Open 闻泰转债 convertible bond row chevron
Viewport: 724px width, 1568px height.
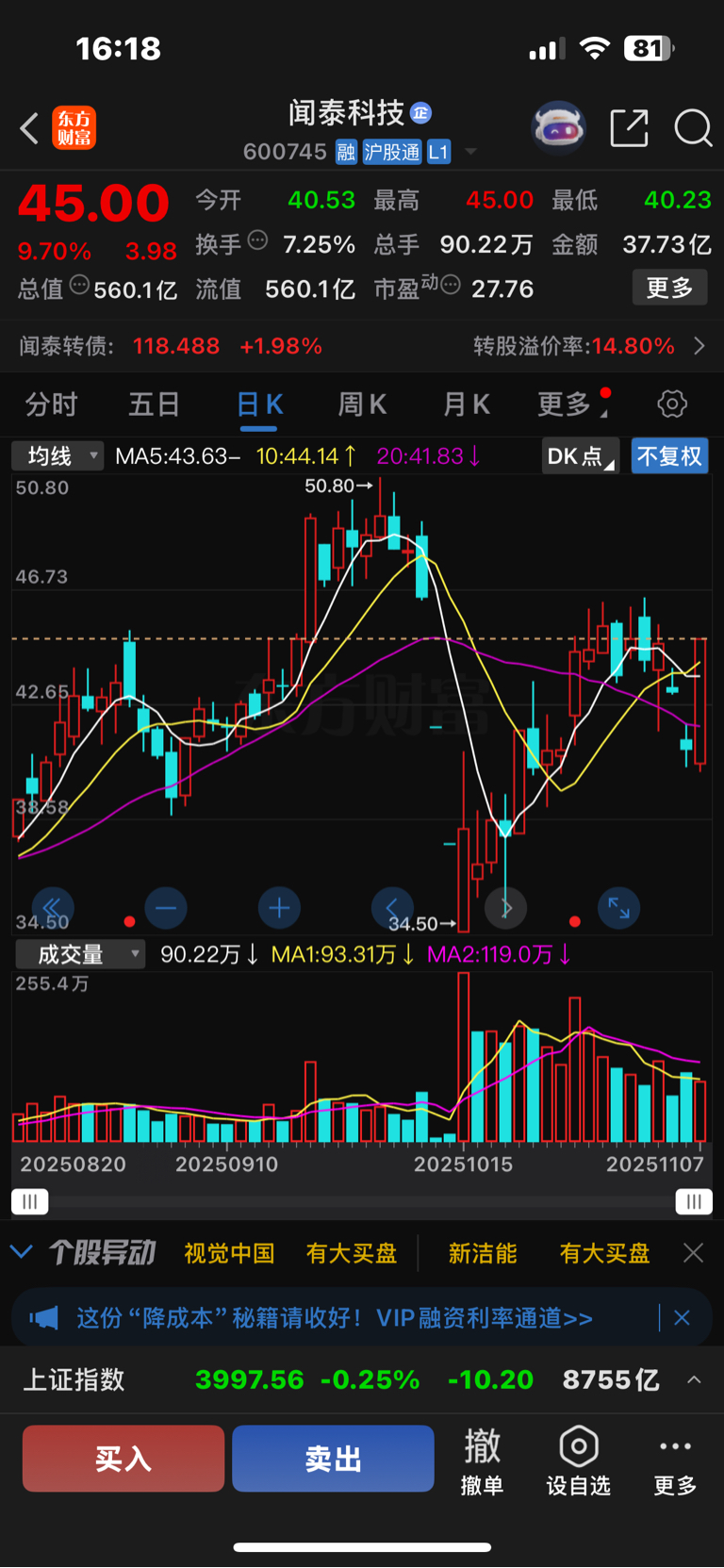[699, 346]
